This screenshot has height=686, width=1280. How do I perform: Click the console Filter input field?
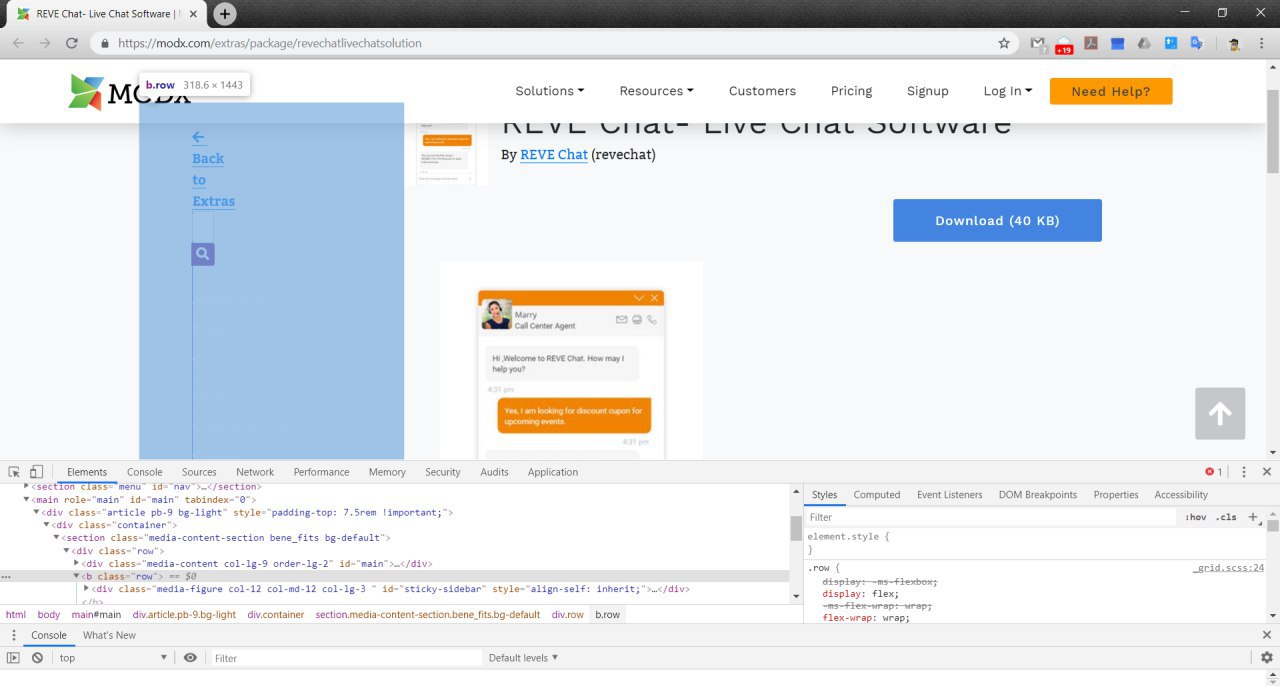[x=345, y=658]
